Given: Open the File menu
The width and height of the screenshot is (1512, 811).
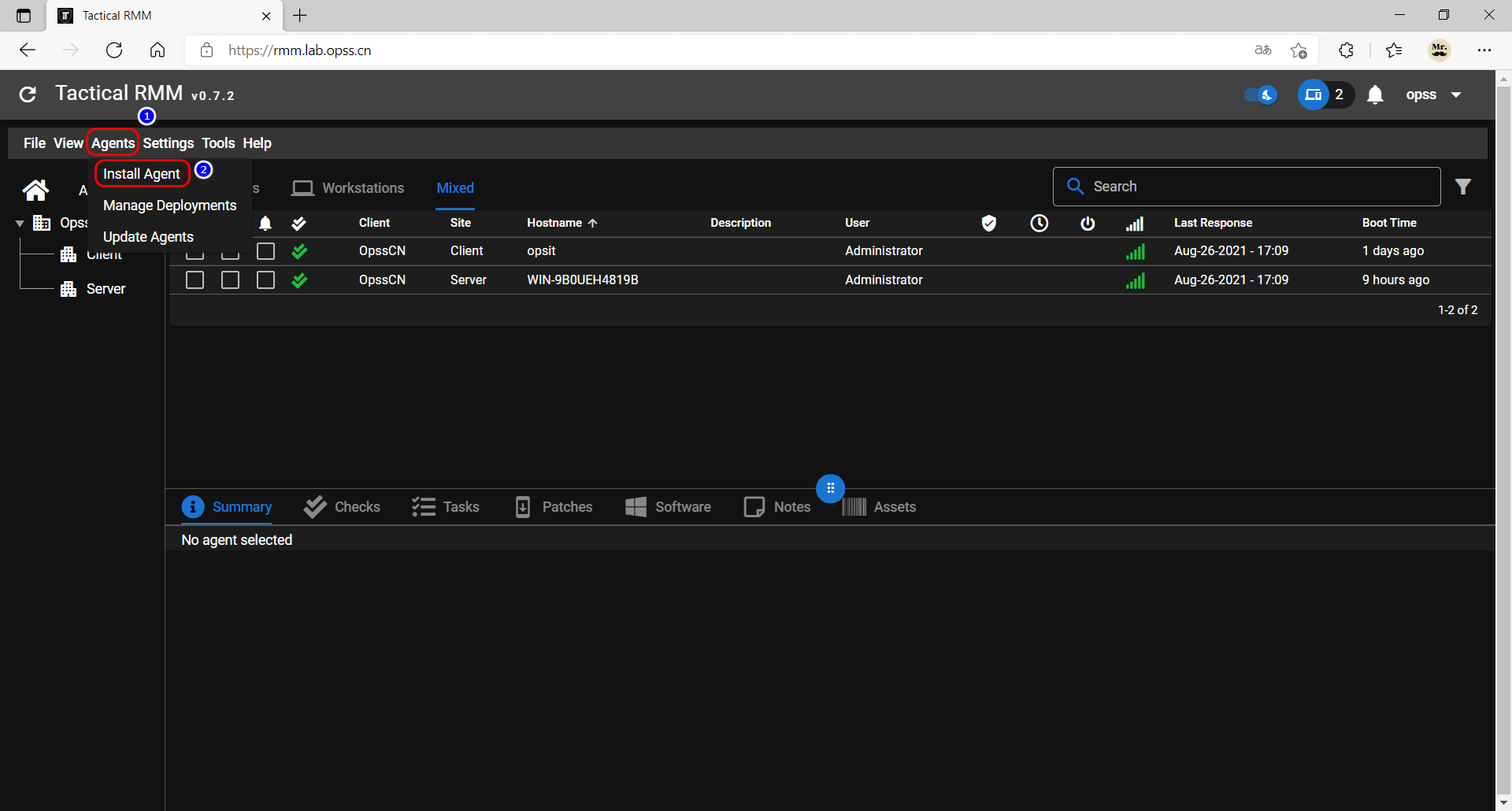Looking at the screenshot, I should 34,143.
